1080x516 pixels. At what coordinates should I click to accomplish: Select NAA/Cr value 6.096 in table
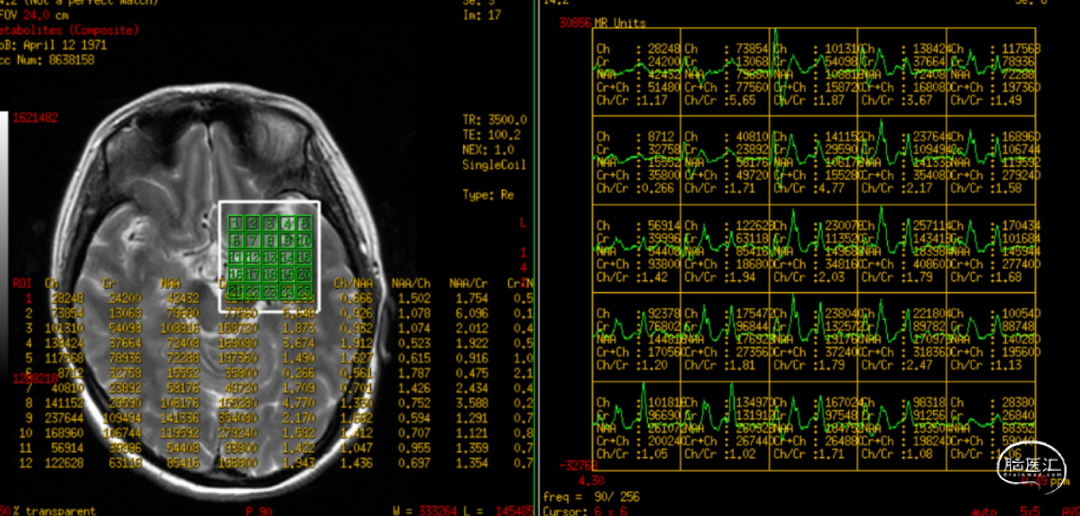(x=472, y=312)
